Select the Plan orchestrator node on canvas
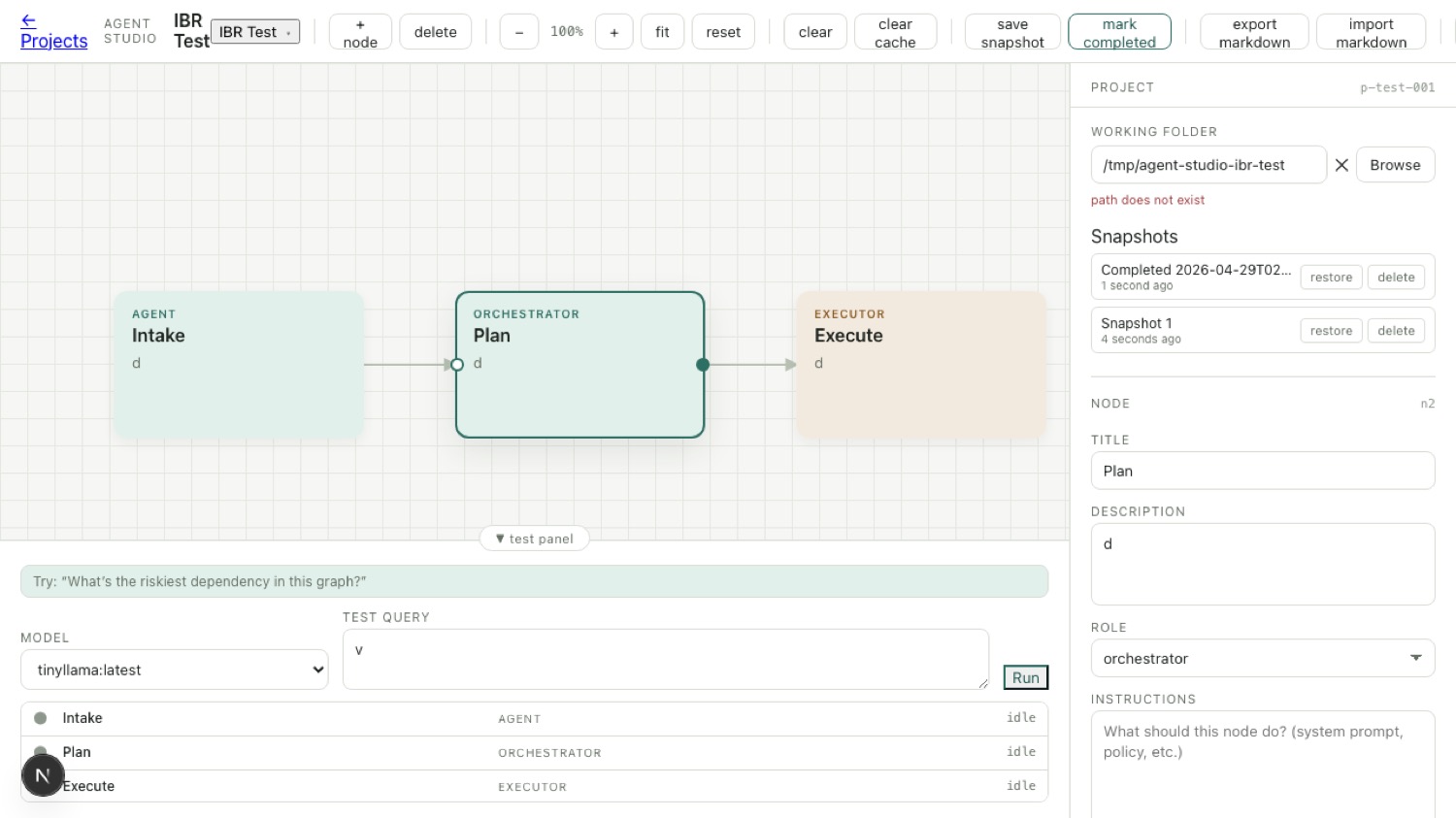 [x=579, y=365]
